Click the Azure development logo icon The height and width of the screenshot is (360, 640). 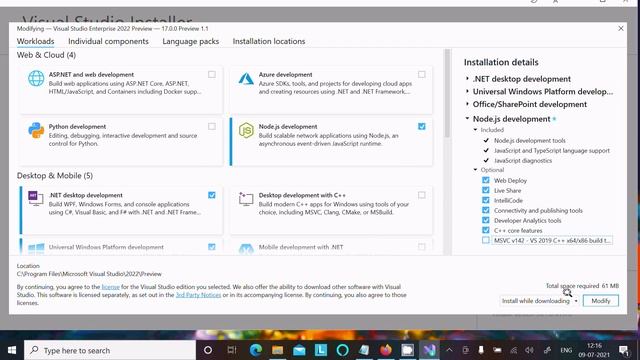tap(246, 78)
